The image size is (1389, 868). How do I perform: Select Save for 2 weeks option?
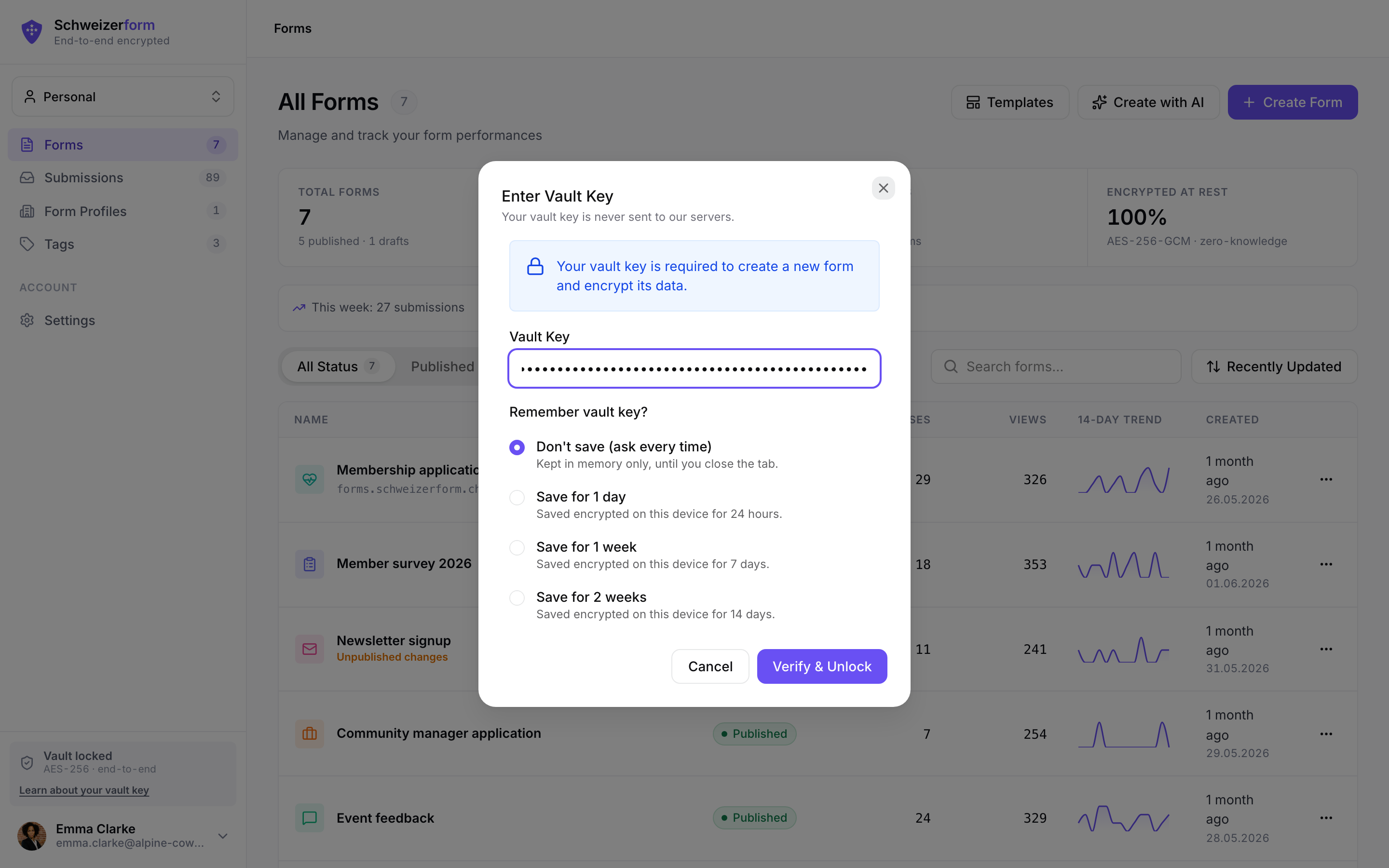(x=517, y=597)
